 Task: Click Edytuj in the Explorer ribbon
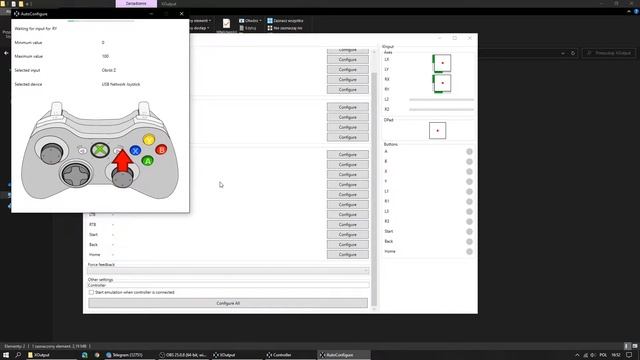(248, 28)
